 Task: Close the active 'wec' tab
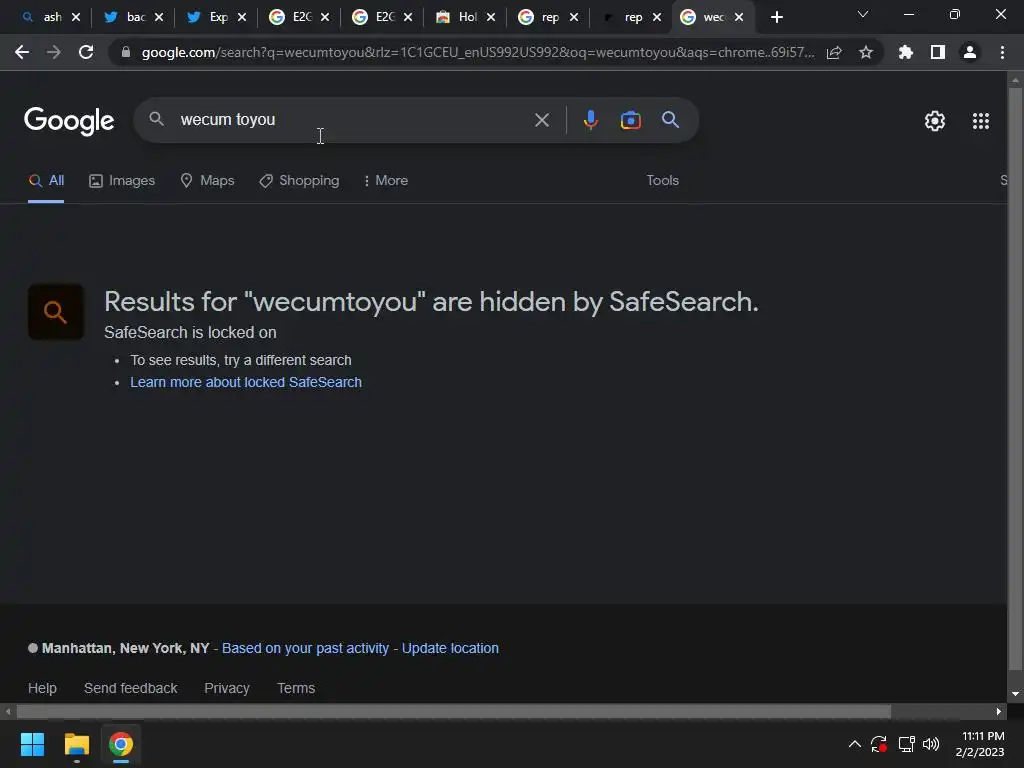pos(739,17)
